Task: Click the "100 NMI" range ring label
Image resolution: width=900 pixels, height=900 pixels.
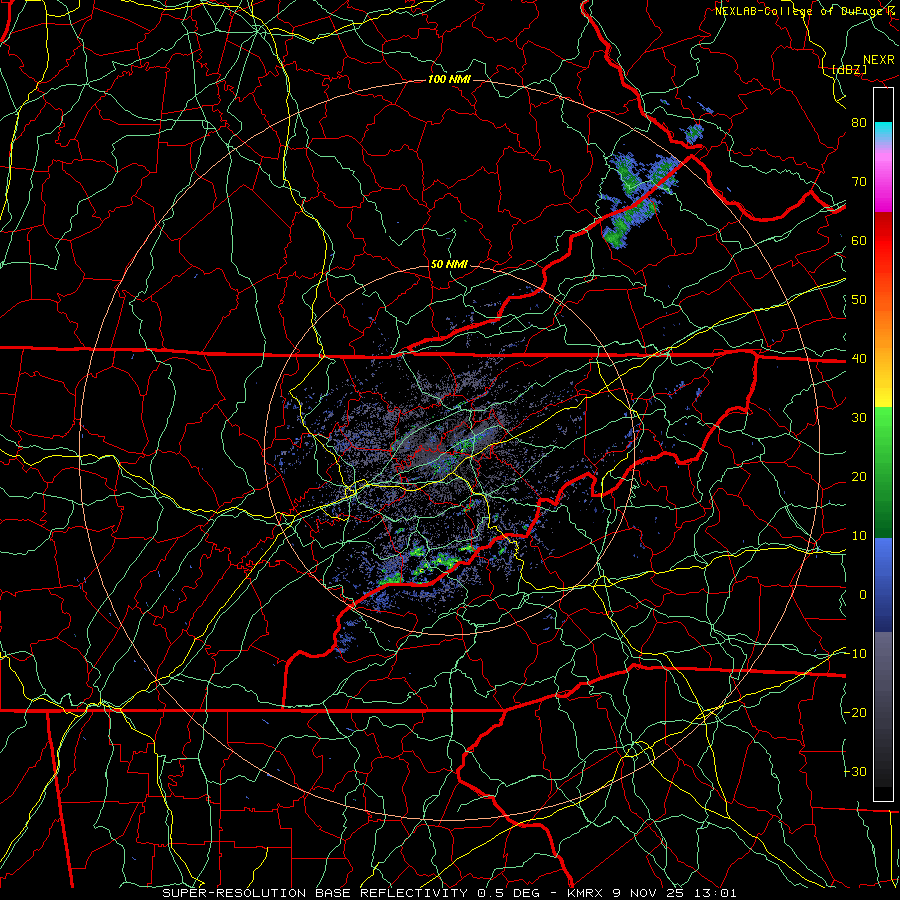Action: point(449,79)
